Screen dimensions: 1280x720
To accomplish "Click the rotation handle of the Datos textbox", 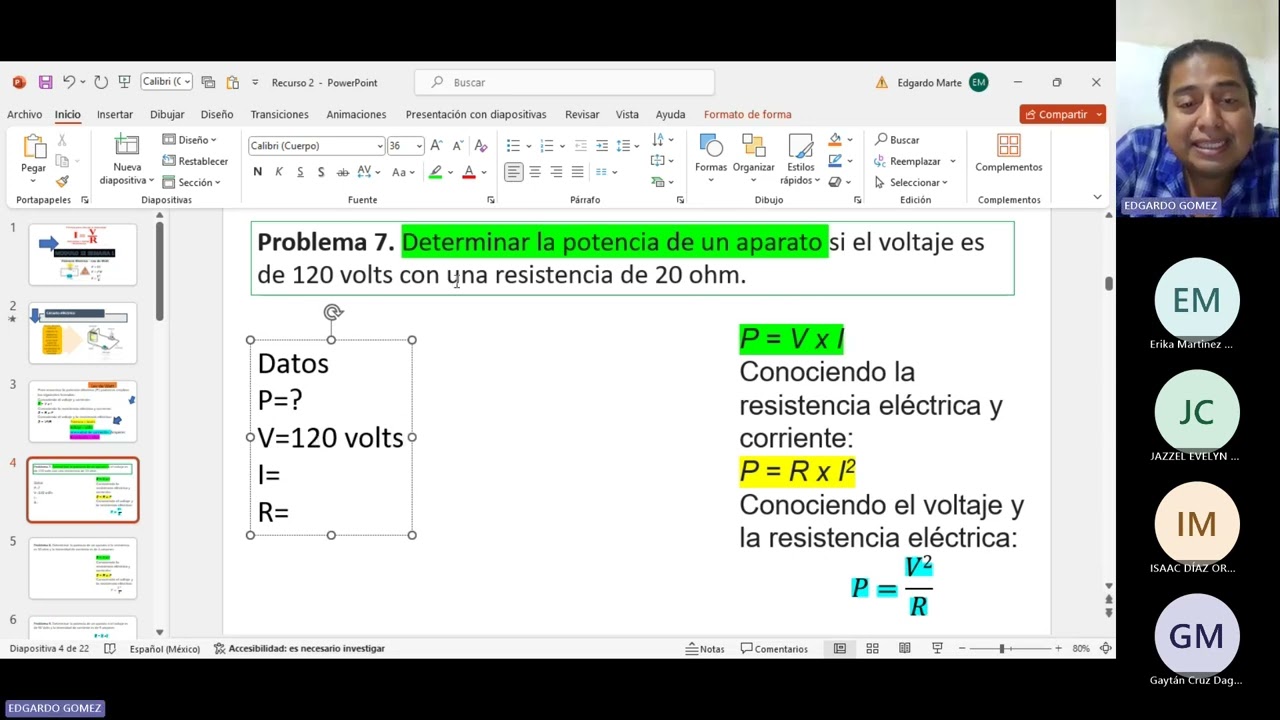I will (333, 312).
